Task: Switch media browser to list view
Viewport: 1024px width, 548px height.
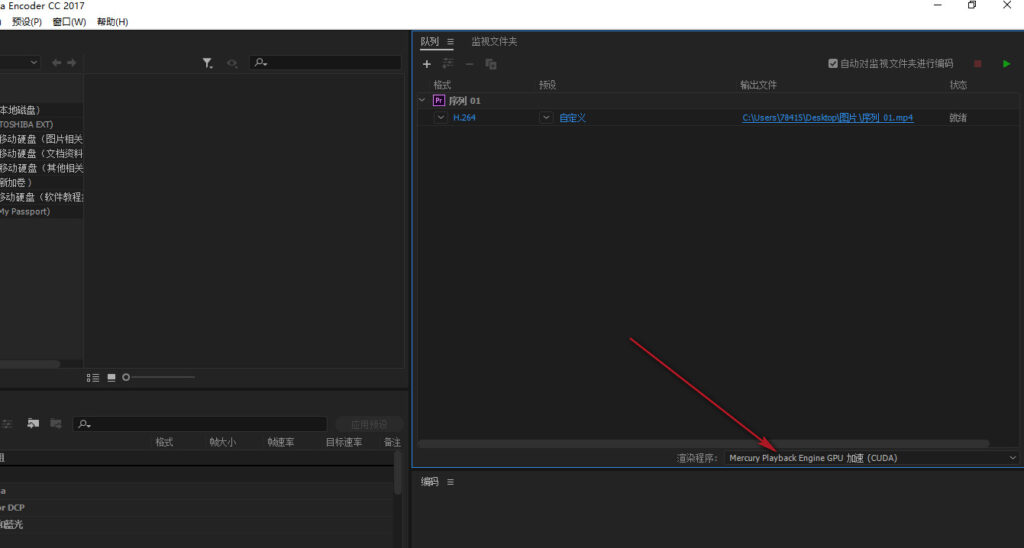Action: point(93,378)
